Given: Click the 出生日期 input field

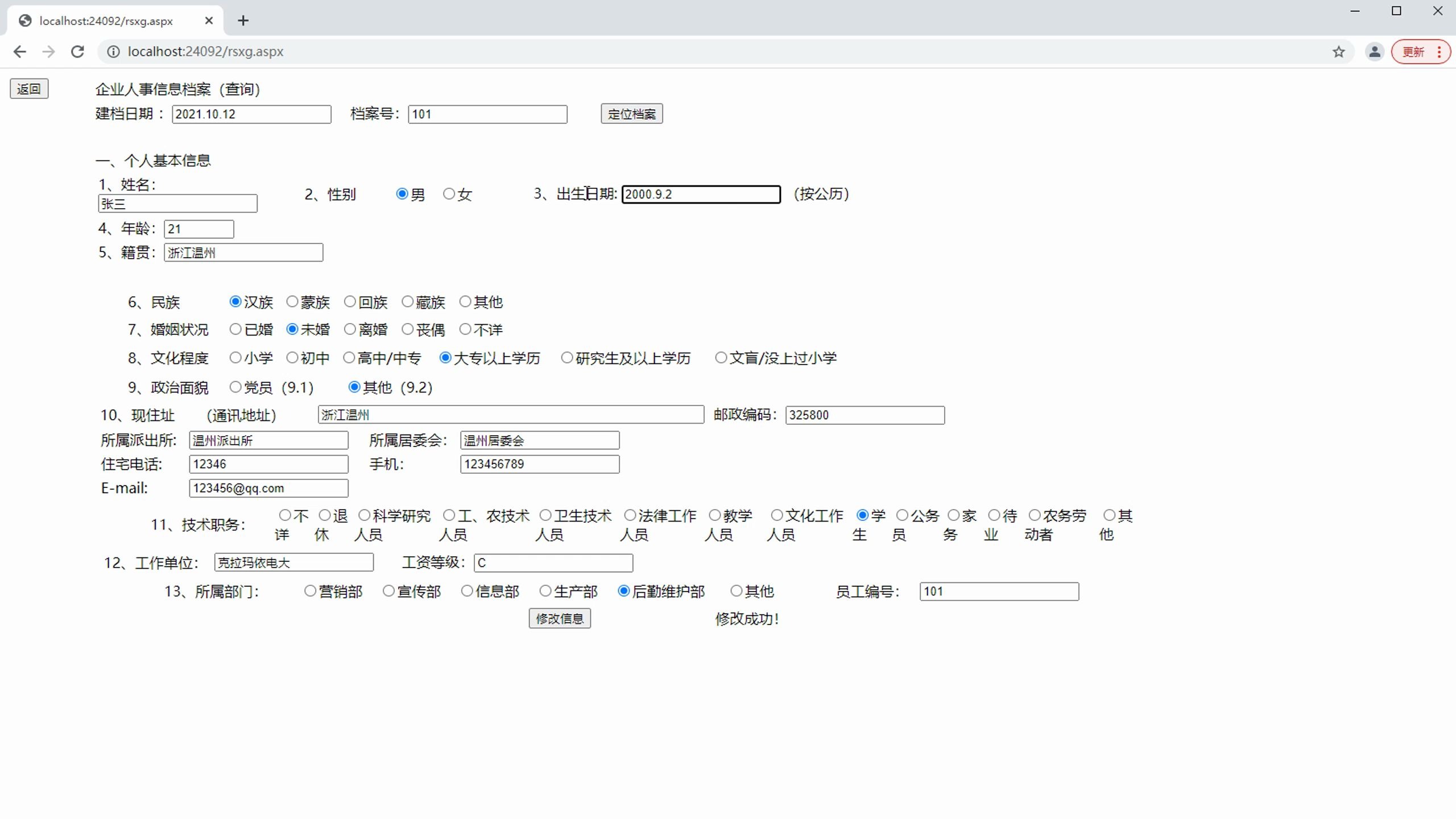Looking at the screenshot, I should [x=701, y=194].
